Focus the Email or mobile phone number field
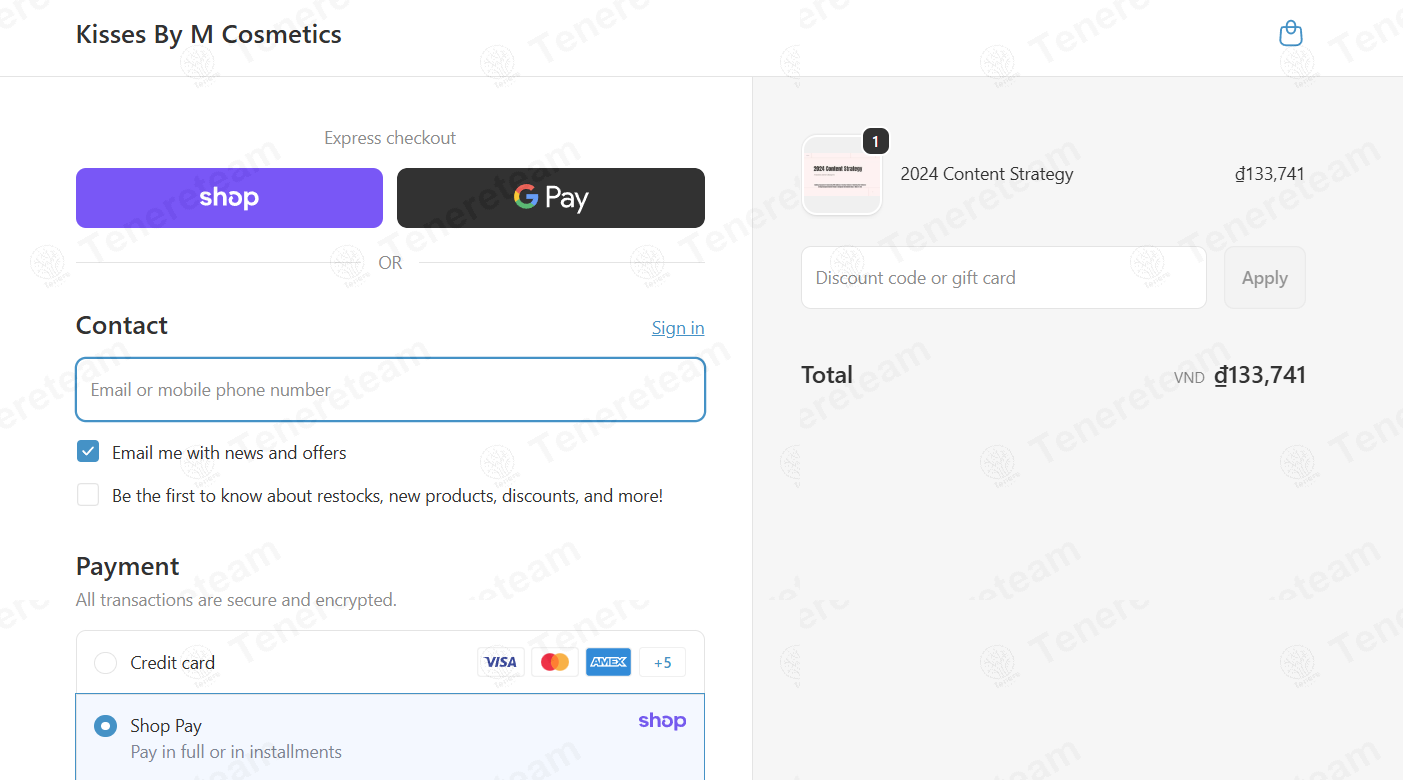1403x780 pixels. (391, 390)
